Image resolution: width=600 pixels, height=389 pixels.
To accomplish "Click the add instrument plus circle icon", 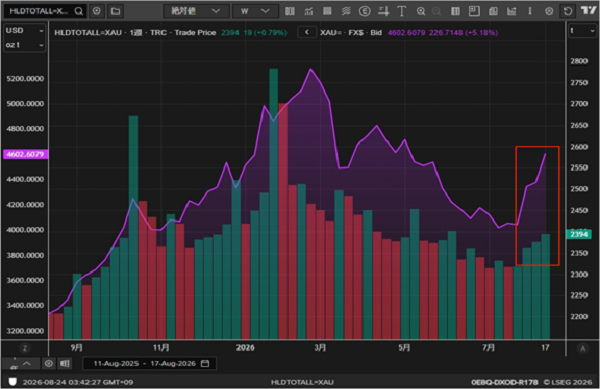I will 97,11.
